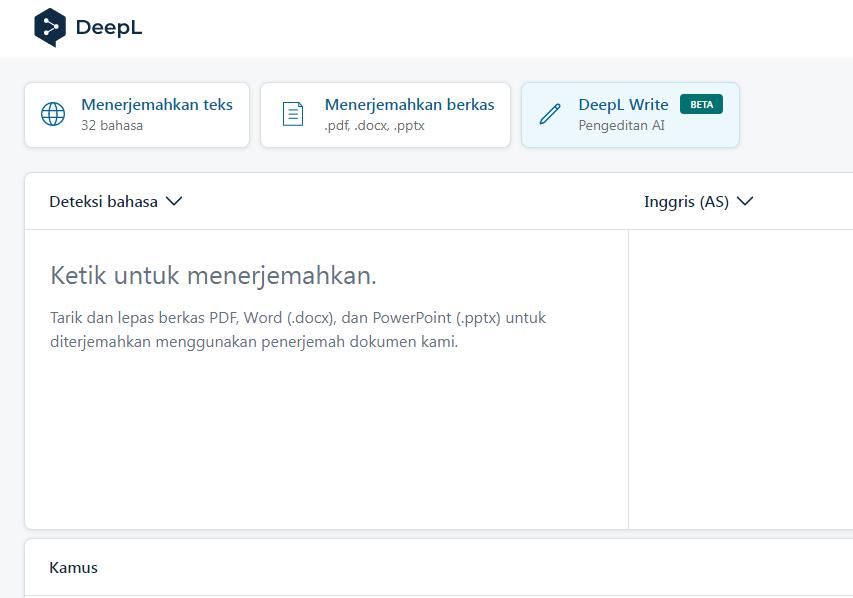Click the Ketik untuk menerjemahkan text area
The image size is (853, 598).
(x=326, y=379)
